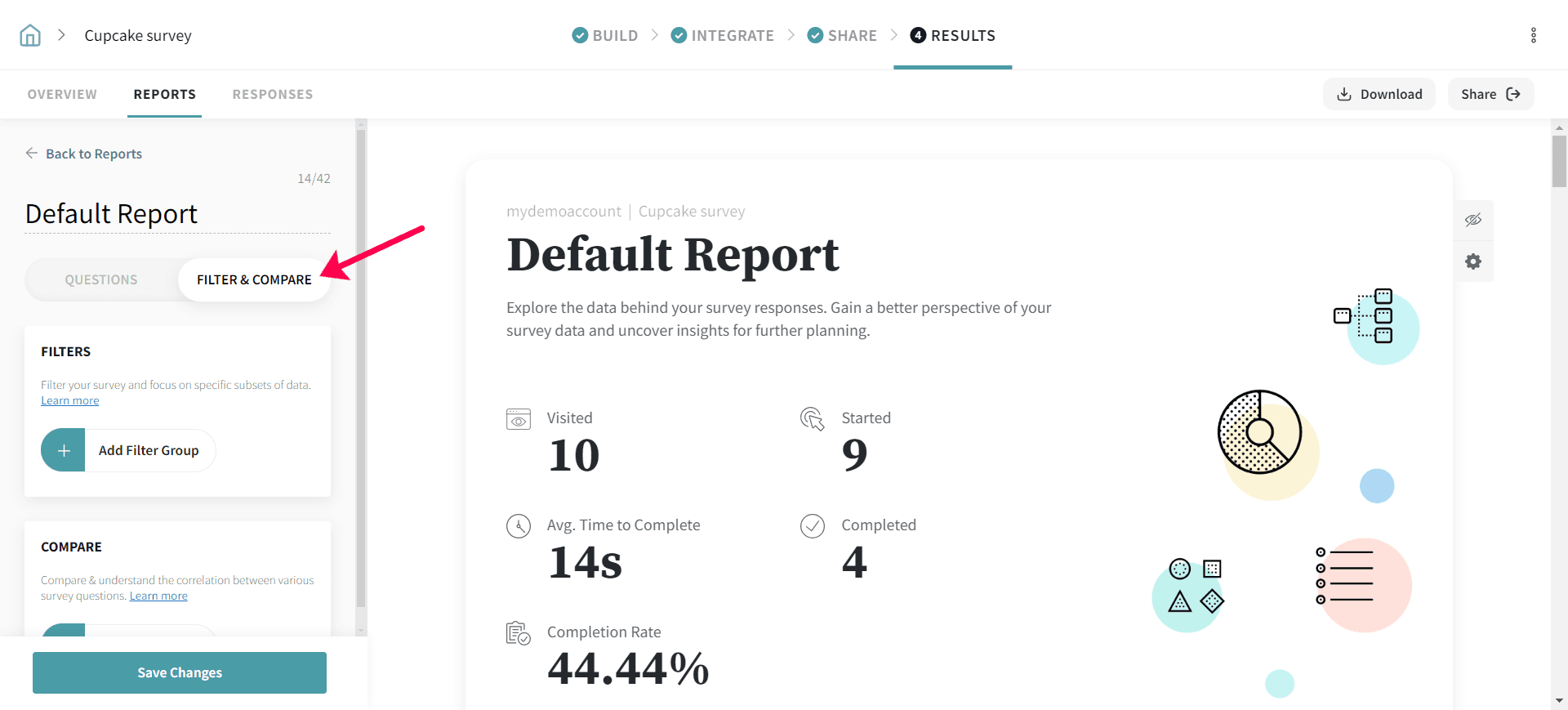The image size is (1568, 710).
Task: Select the Filter & Compare toggle tab
Action: point(254,279)
